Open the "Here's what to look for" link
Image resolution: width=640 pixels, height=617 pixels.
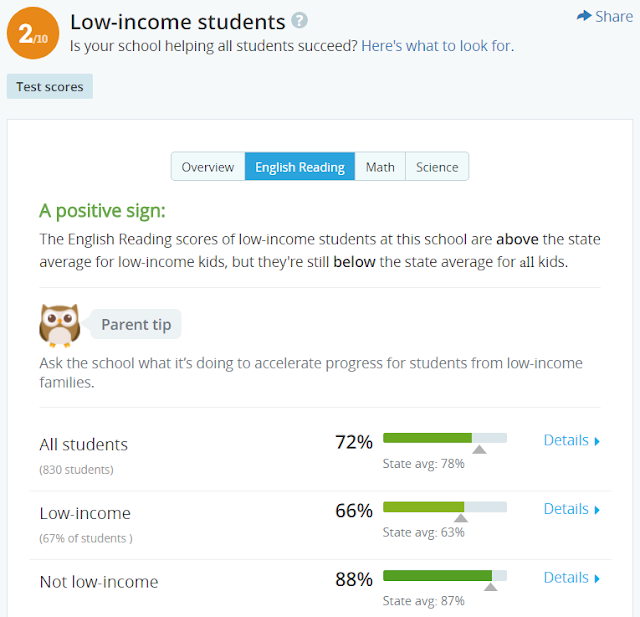click(x=436, y=46)
